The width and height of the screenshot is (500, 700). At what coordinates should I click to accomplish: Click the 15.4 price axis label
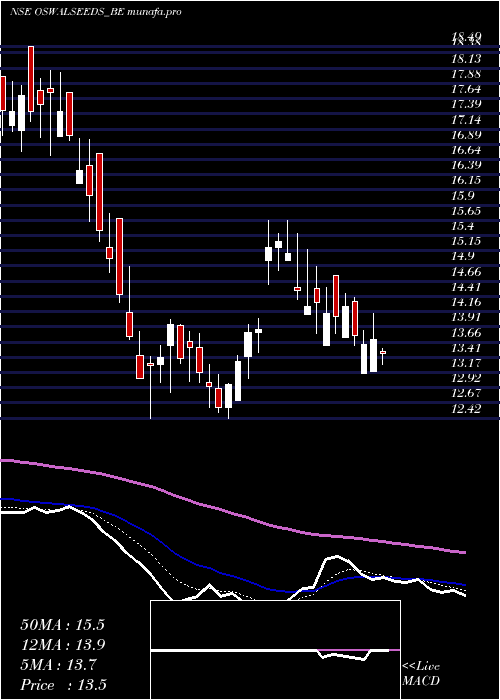pyautogui.click(x=463, y=226)
